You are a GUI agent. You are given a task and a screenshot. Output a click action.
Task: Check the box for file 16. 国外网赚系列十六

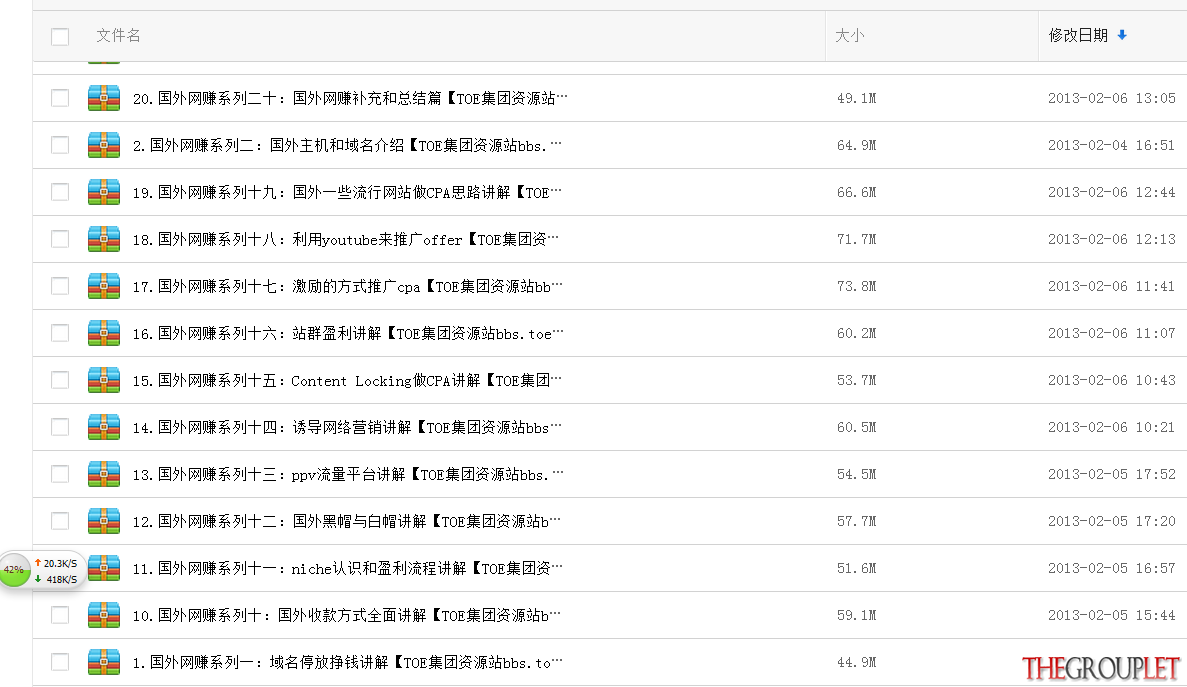[60, 333]
